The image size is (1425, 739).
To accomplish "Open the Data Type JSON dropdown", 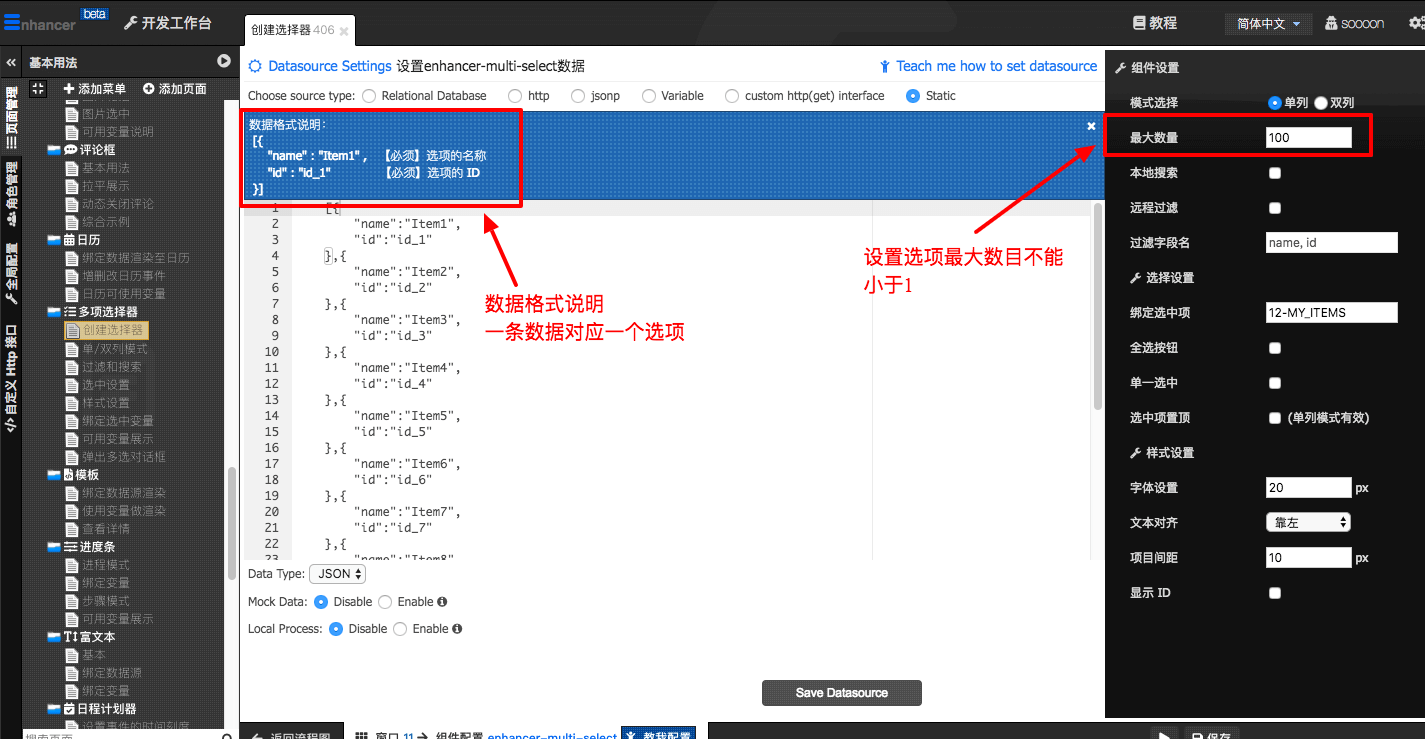I will [x=337, y=574].
